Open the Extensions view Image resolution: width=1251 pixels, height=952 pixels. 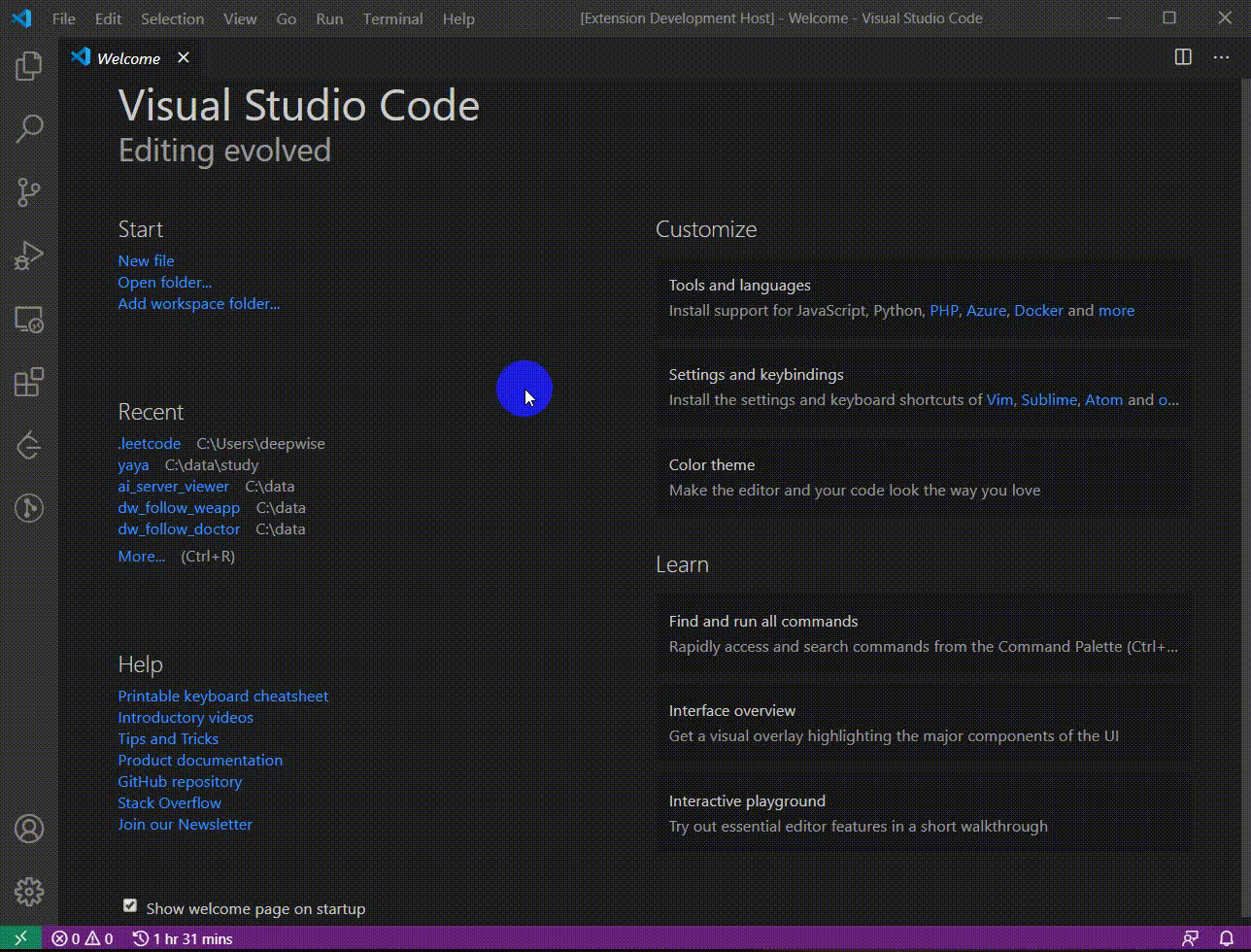click(29, 382)
